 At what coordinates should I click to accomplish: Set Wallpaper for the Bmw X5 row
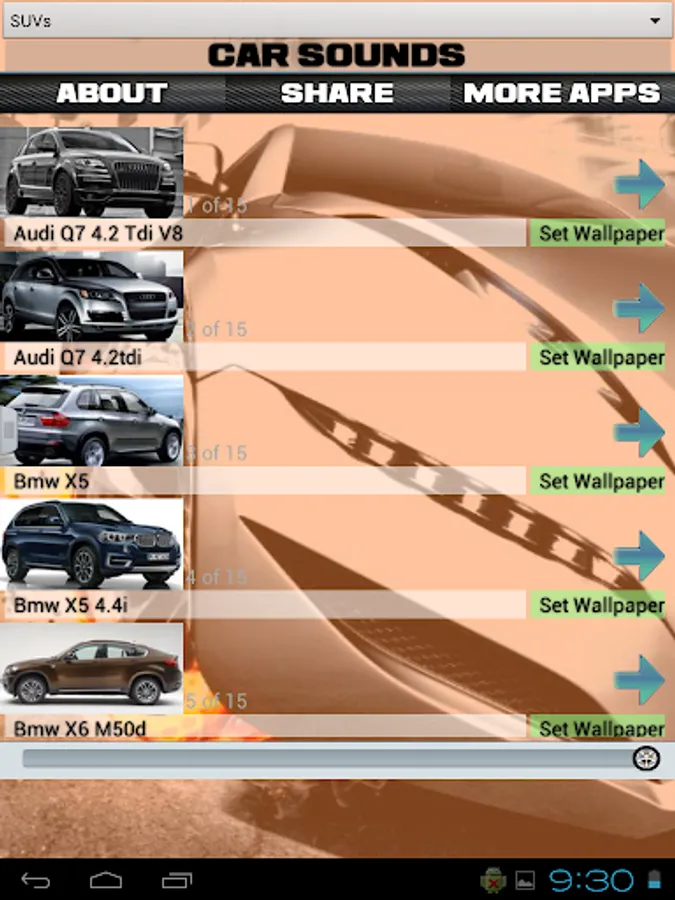(598, 481)
